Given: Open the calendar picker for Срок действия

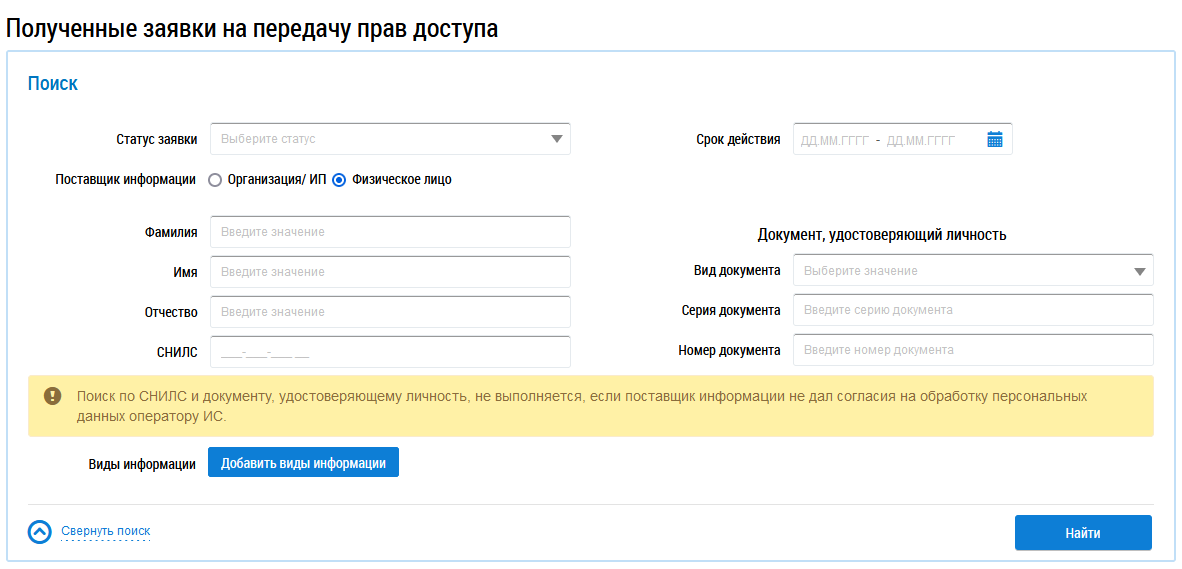Looking at the screenshot, I should tap(994, 140).
